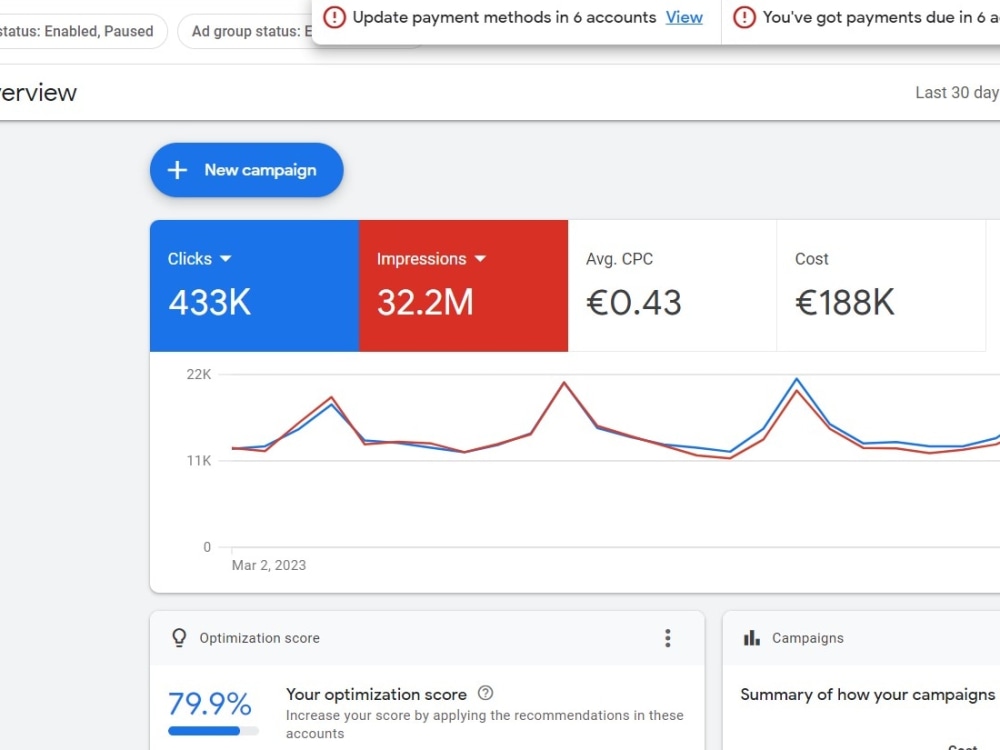1000x750 pixels.
Task: Click the 22K axis label
Action: click(x=198, y=374)
